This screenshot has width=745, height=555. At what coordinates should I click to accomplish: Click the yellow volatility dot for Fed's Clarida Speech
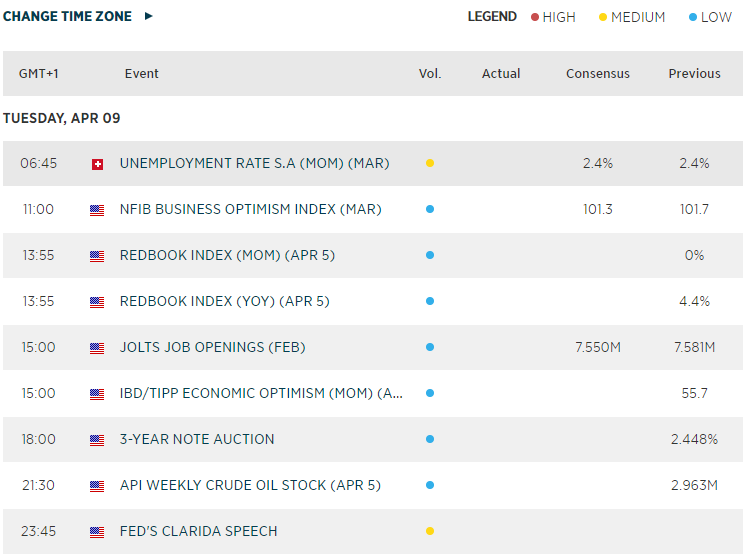(430, 531)
